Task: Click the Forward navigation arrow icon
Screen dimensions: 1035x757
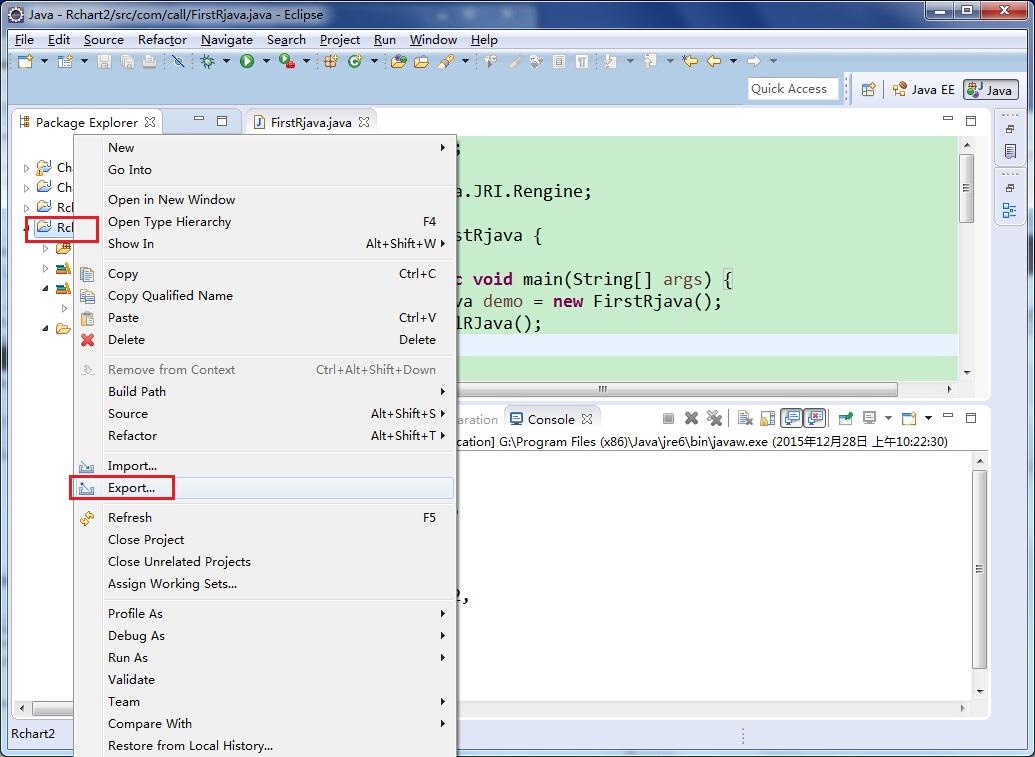Action: tap(754, 61)
